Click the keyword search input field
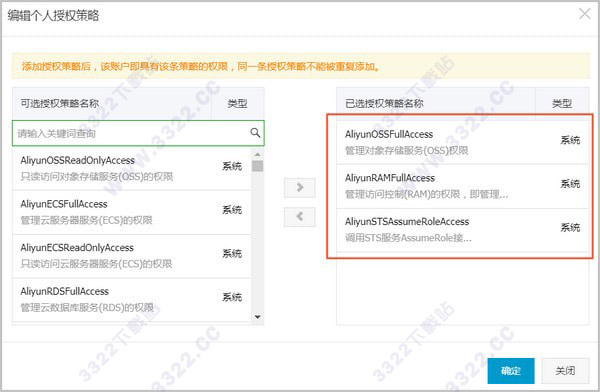Screen dimensions: 600x392 (x=138, y=133)
